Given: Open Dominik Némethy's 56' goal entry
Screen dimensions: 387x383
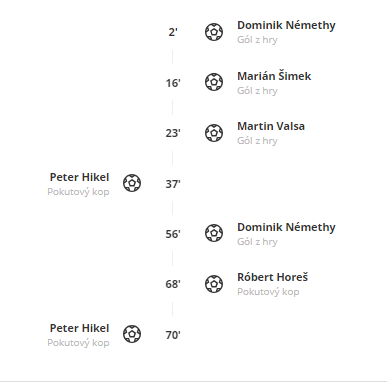Looking at the screenshot, I should (x=286, y=227).
